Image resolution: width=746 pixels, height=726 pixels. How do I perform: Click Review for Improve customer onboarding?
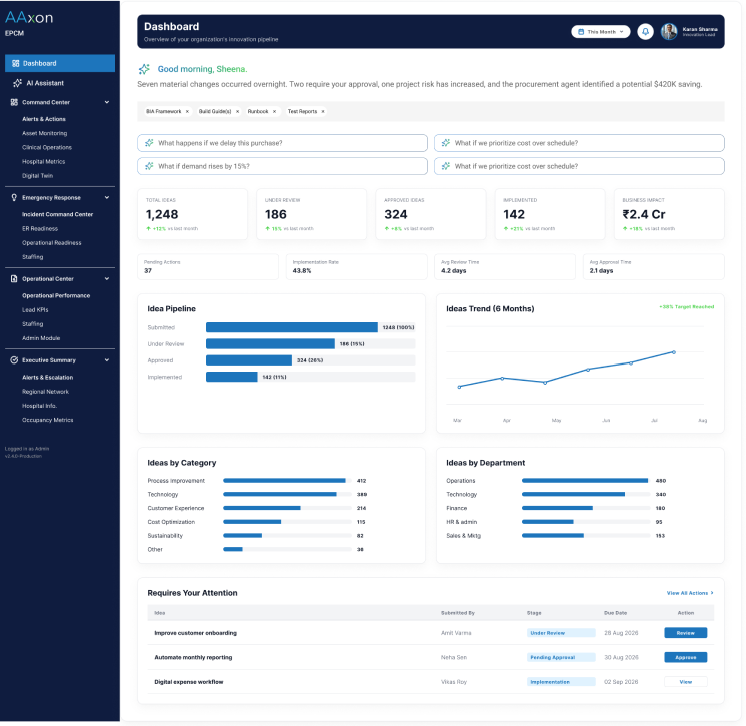click(686, 633)
